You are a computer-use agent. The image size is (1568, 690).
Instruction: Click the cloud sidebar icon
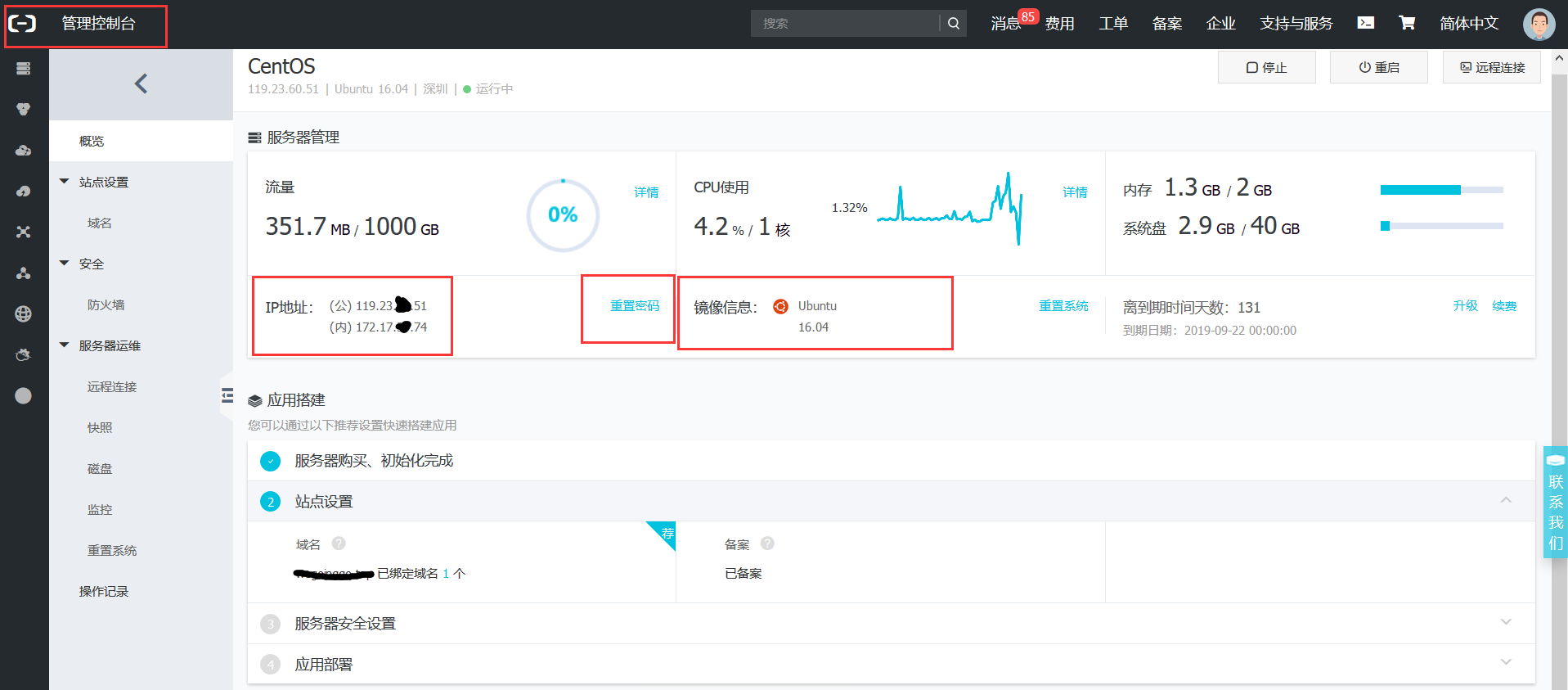coord(24,151)
